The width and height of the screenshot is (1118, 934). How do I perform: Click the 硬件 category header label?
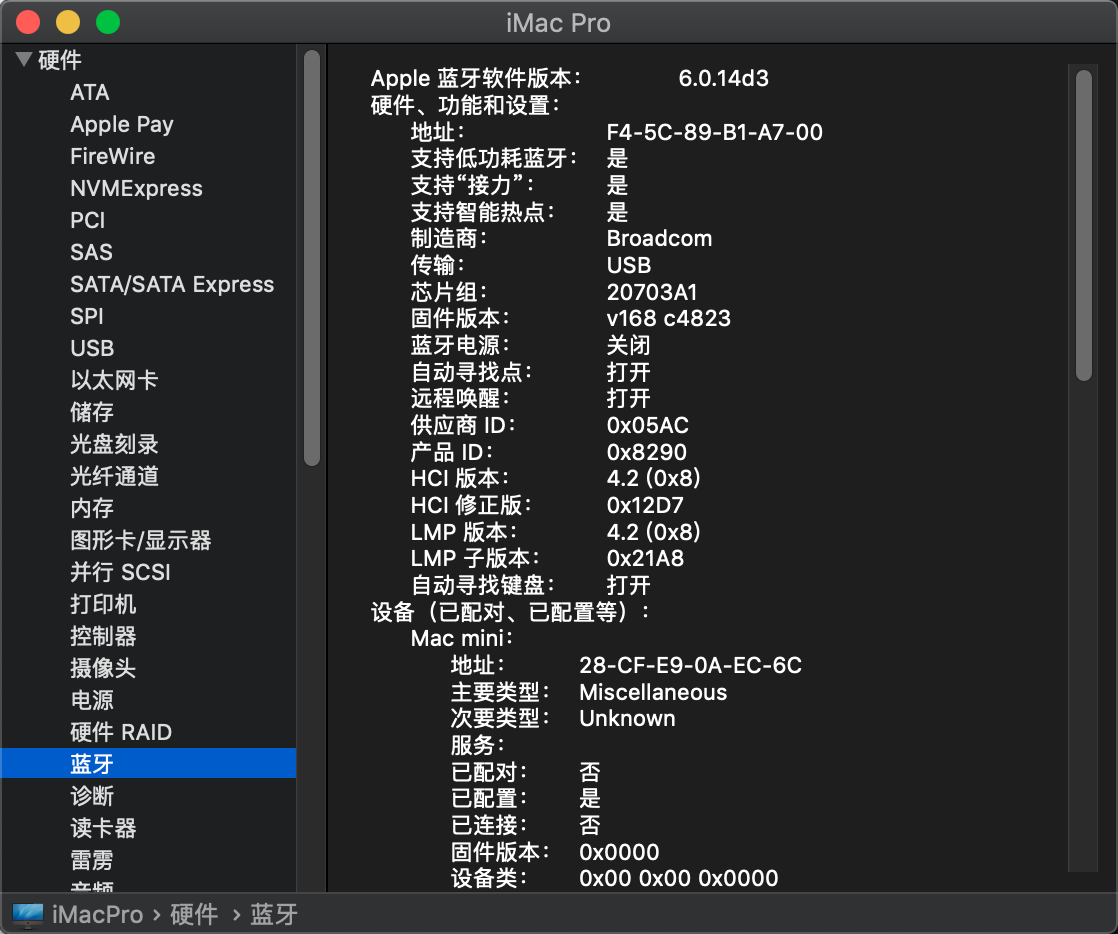click(x=60, y=60)
